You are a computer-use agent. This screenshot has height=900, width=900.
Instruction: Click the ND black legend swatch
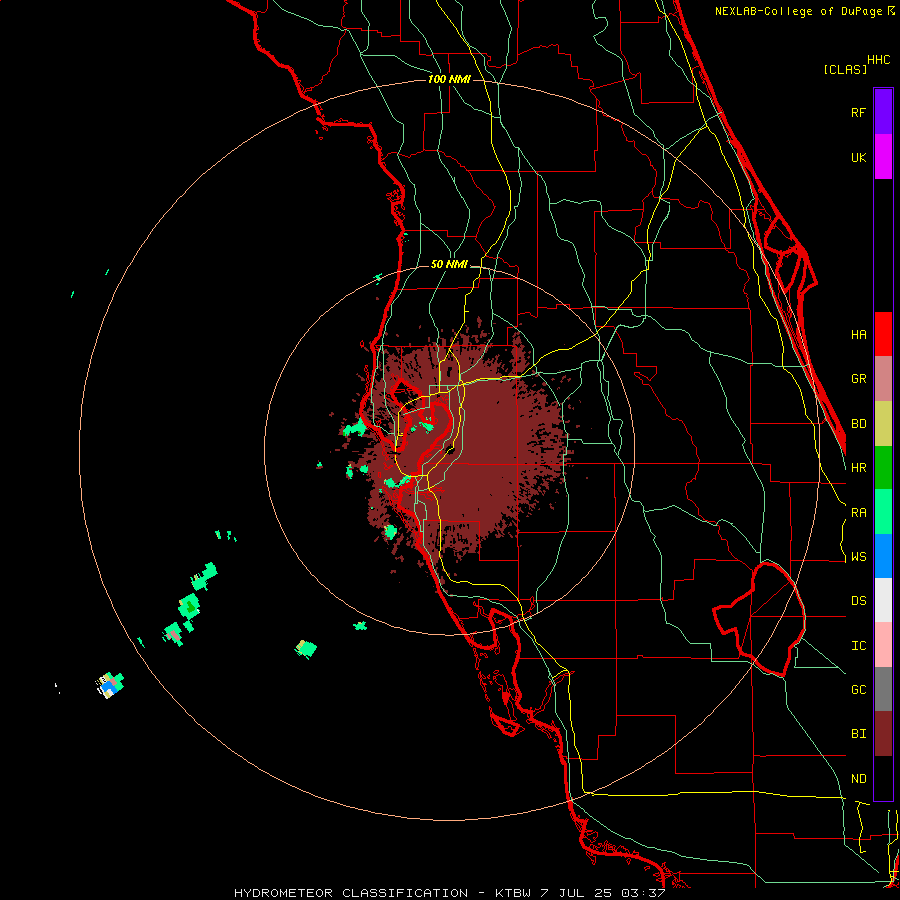click(883, 778)
